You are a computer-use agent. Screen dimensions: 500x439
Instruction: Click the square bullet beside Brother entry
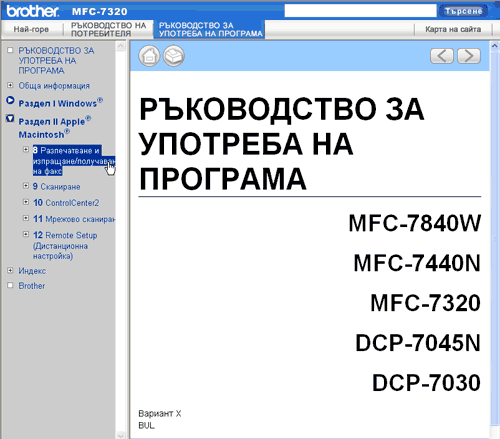click(10, 285)
